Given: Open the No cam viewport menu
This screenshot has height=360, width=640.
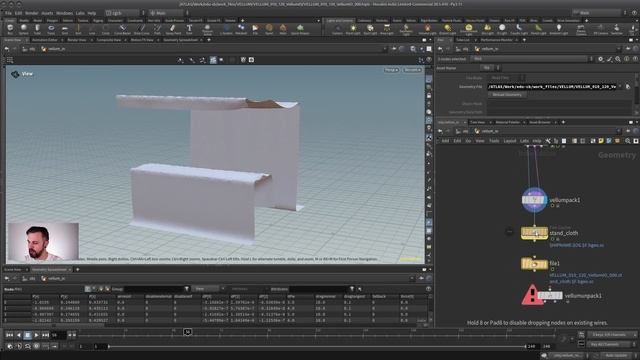Looking at the screenshot, I should (412, 70).
